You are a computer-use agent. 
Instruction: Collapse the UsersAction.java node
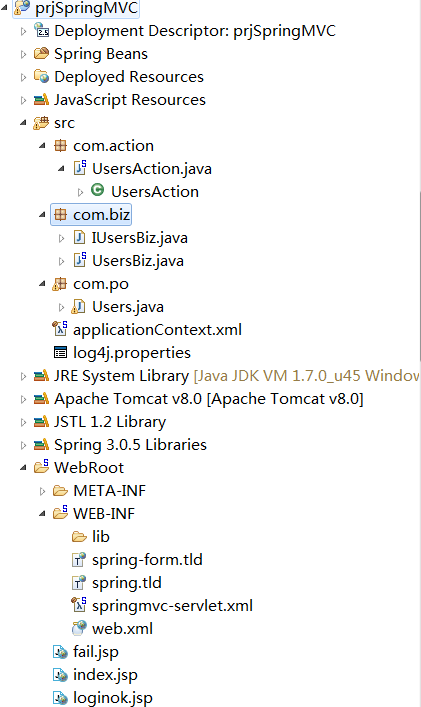(x=61, y=169)
